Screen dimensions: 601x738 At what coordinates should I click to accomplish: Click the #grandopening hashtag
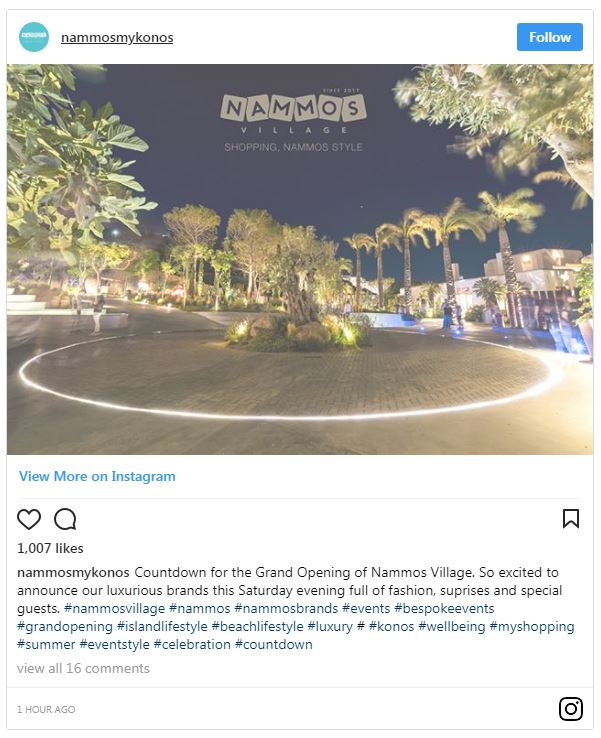tap(65, 626)
